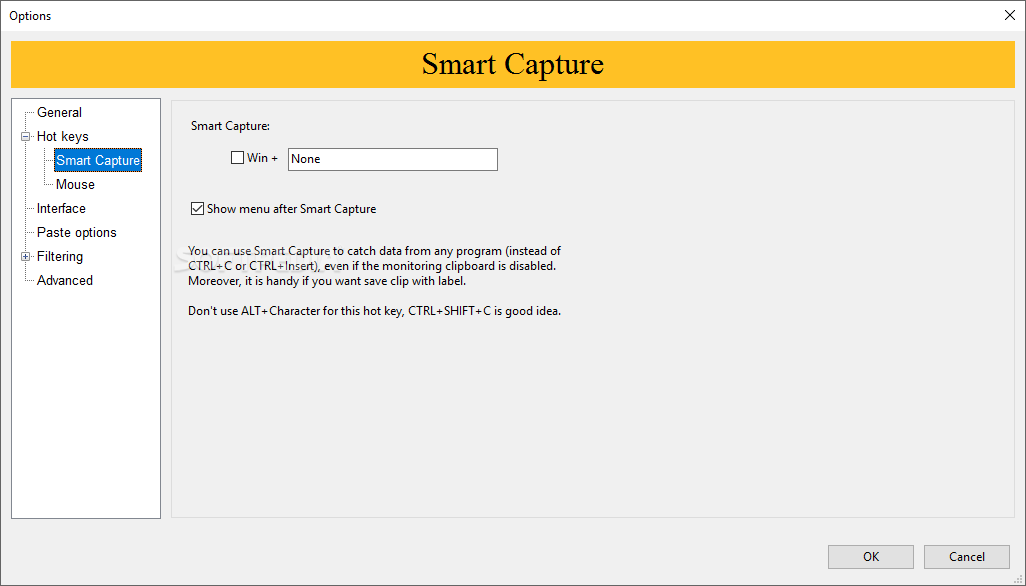
Task: Close the Options dialog window
Action: 1010,15
